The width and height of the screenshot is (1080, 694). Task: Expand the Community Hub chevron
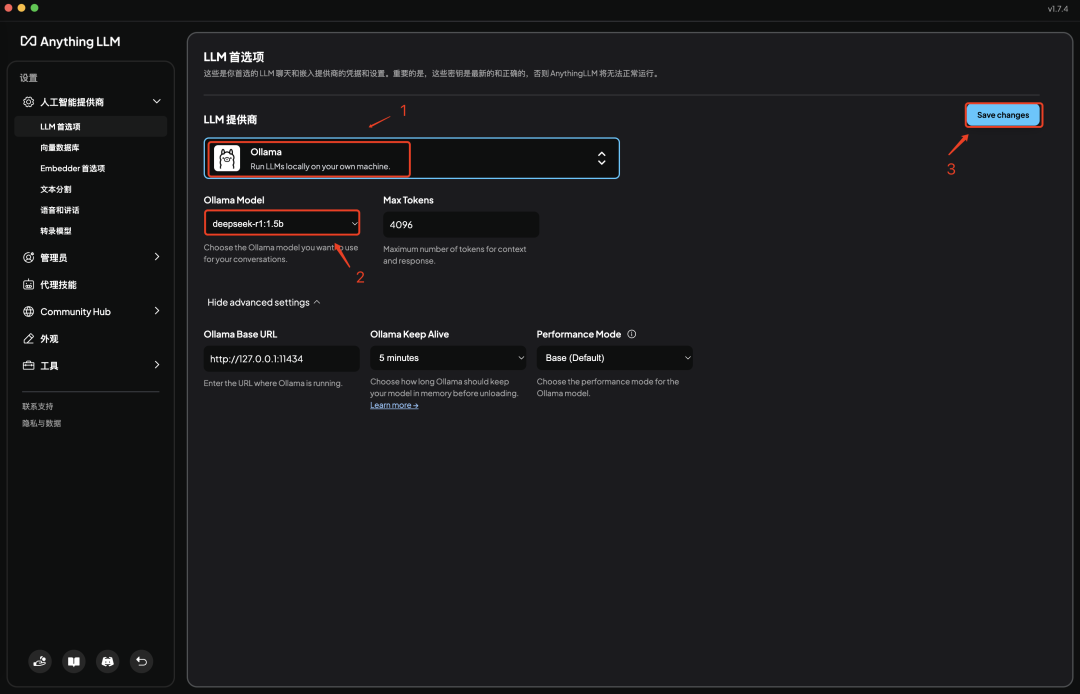pyautogui.click(x=157, y=311)
